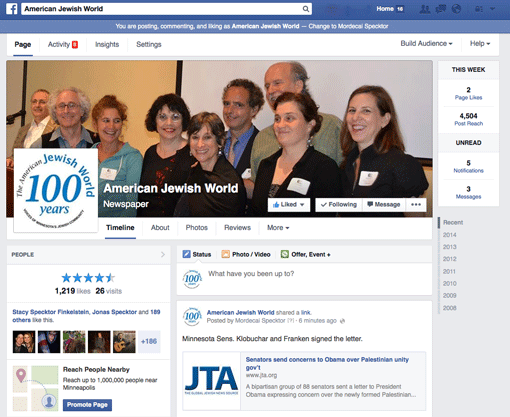Open the three-dots more actions button
The height and width of the screenshot is (417, 510).
coord(416,205)
